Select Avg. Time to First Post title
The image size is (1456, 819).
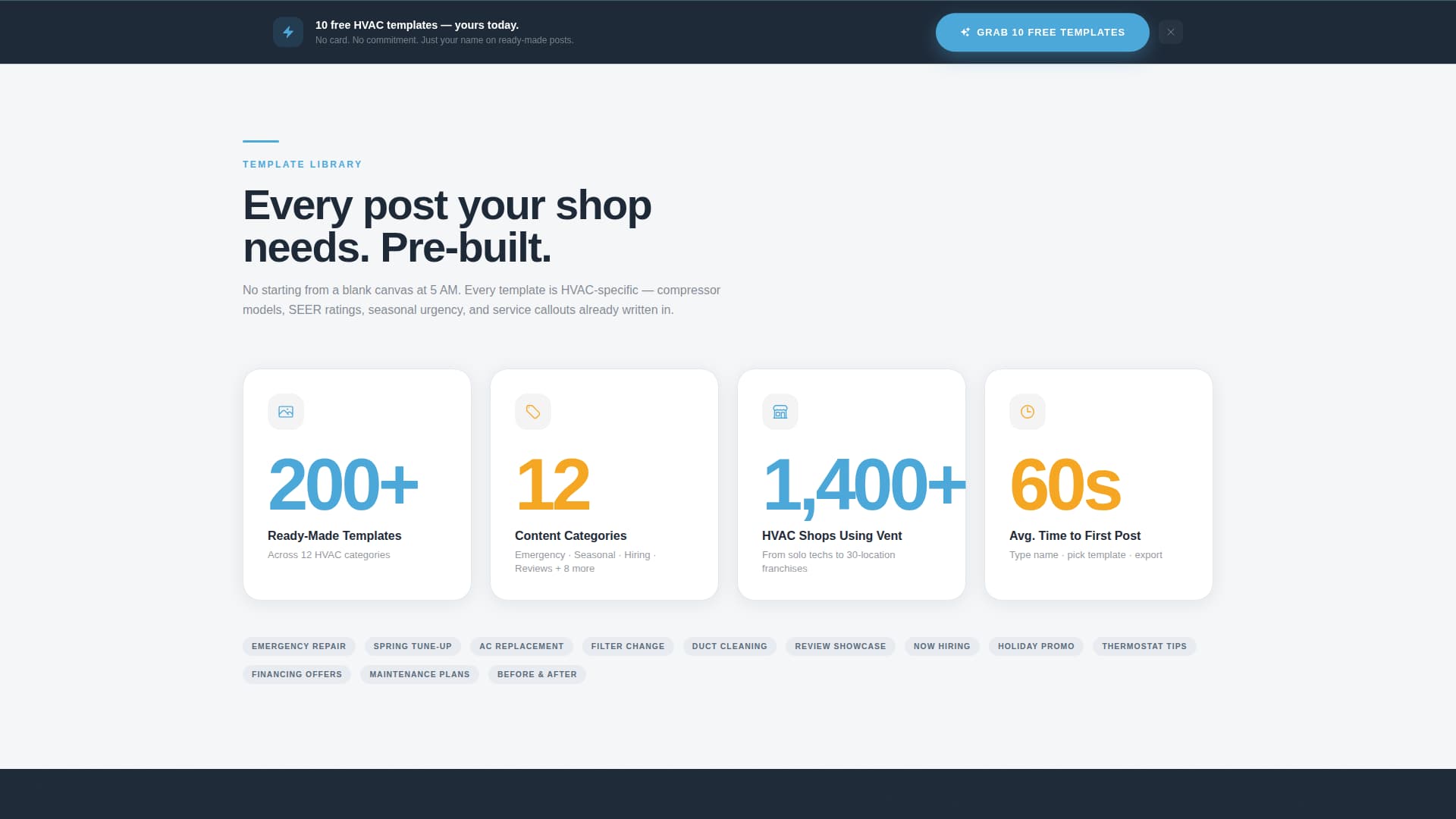click(1075, 535)
